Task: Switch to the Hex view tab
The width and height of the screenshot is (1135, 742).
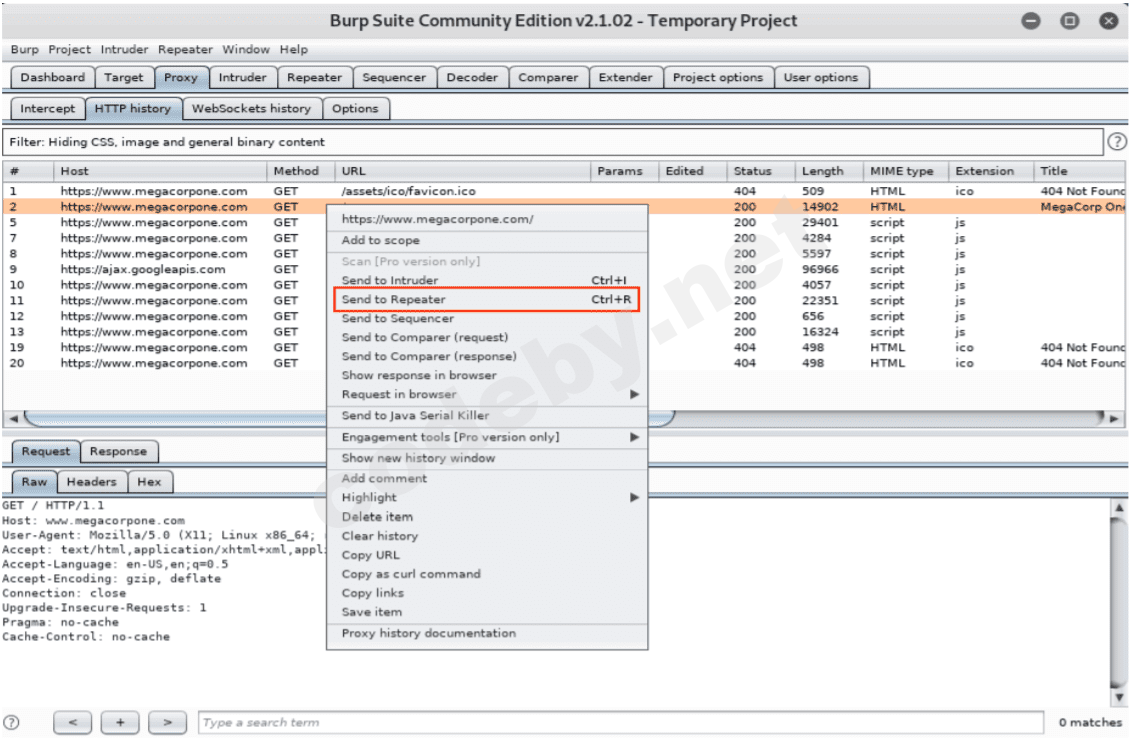Action: [149, 481]
